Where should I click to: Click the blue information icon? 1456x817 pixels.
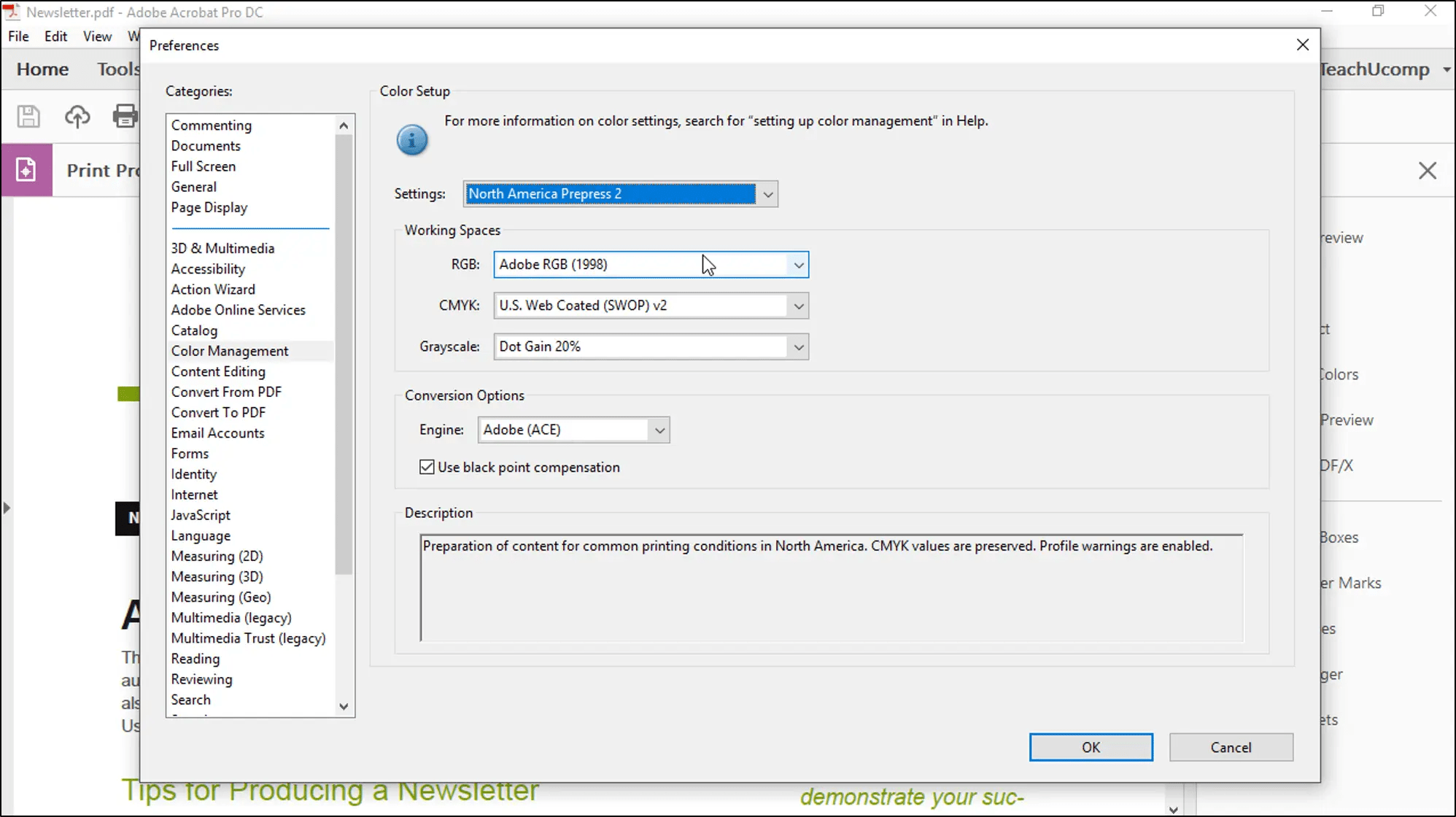pos(412,140)
